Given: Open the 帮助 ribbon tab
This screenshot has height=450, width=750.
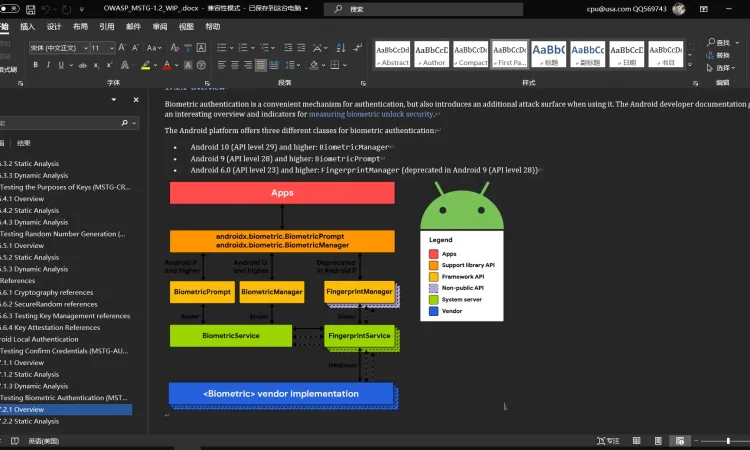Looking at the screenshot, I should click(x=212, y=26).
